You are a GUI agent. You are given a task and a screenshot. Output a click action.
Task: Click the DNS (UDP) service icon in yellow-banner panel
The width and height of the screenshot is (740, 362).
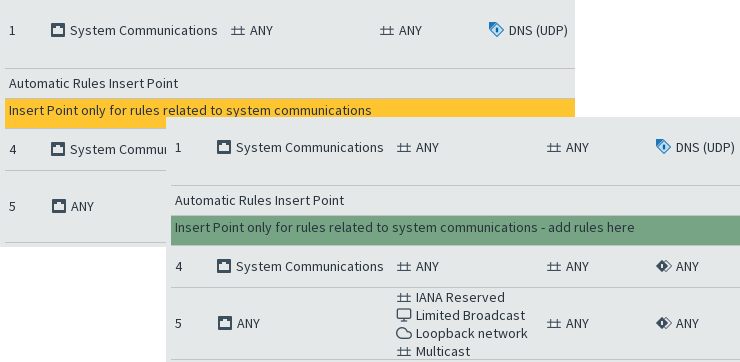point(496,30)
